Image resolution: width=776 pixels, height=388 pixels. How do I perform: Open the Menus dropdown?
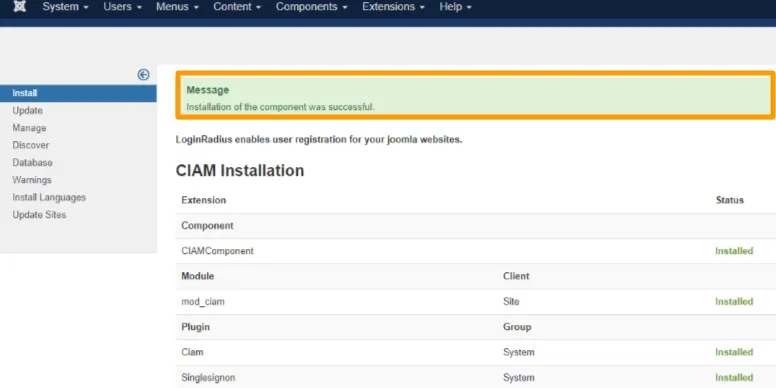tap(177, 7)
